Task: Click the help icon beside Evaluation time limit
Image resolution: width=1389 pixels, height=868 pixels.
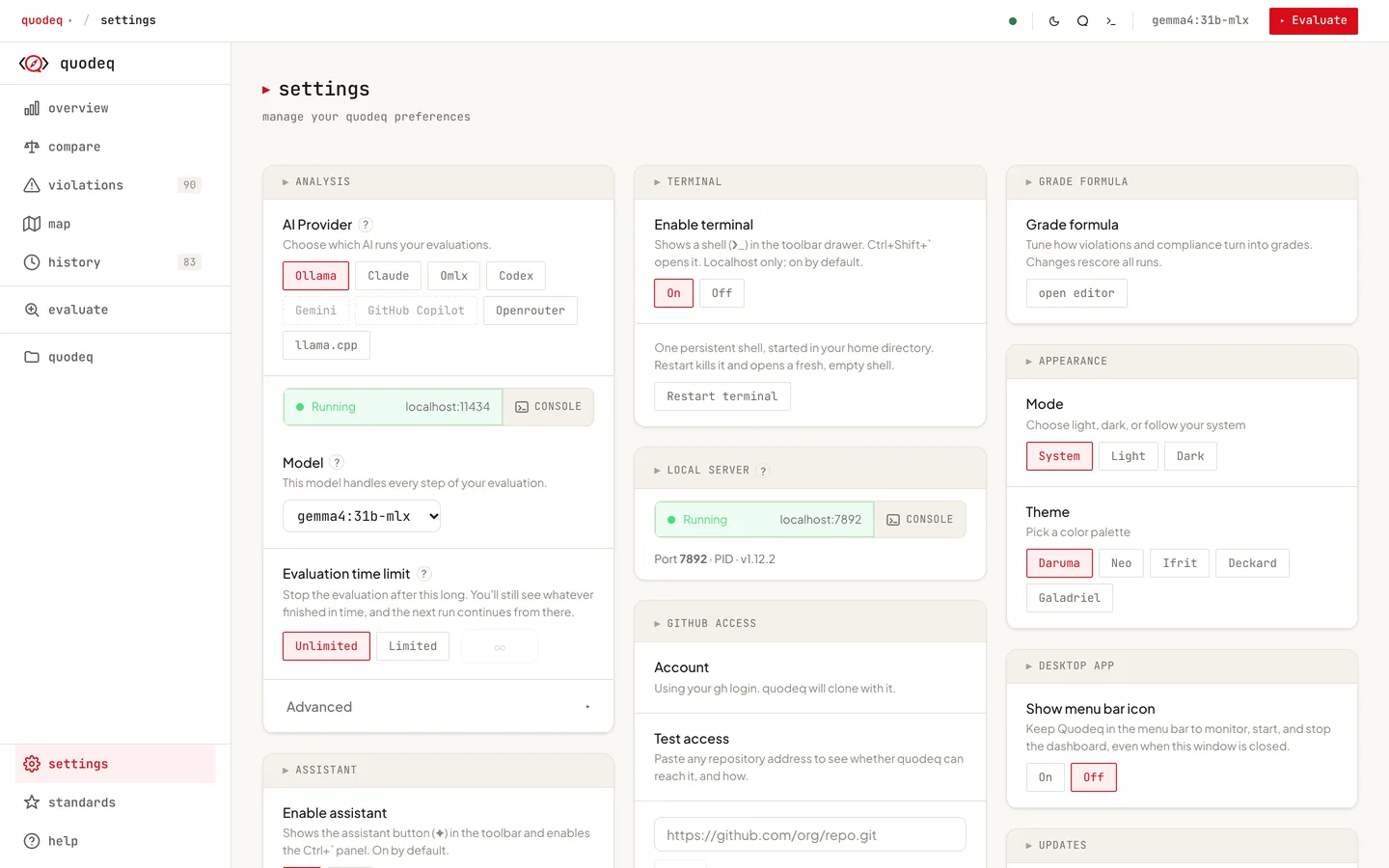Action: coord(423,574)
